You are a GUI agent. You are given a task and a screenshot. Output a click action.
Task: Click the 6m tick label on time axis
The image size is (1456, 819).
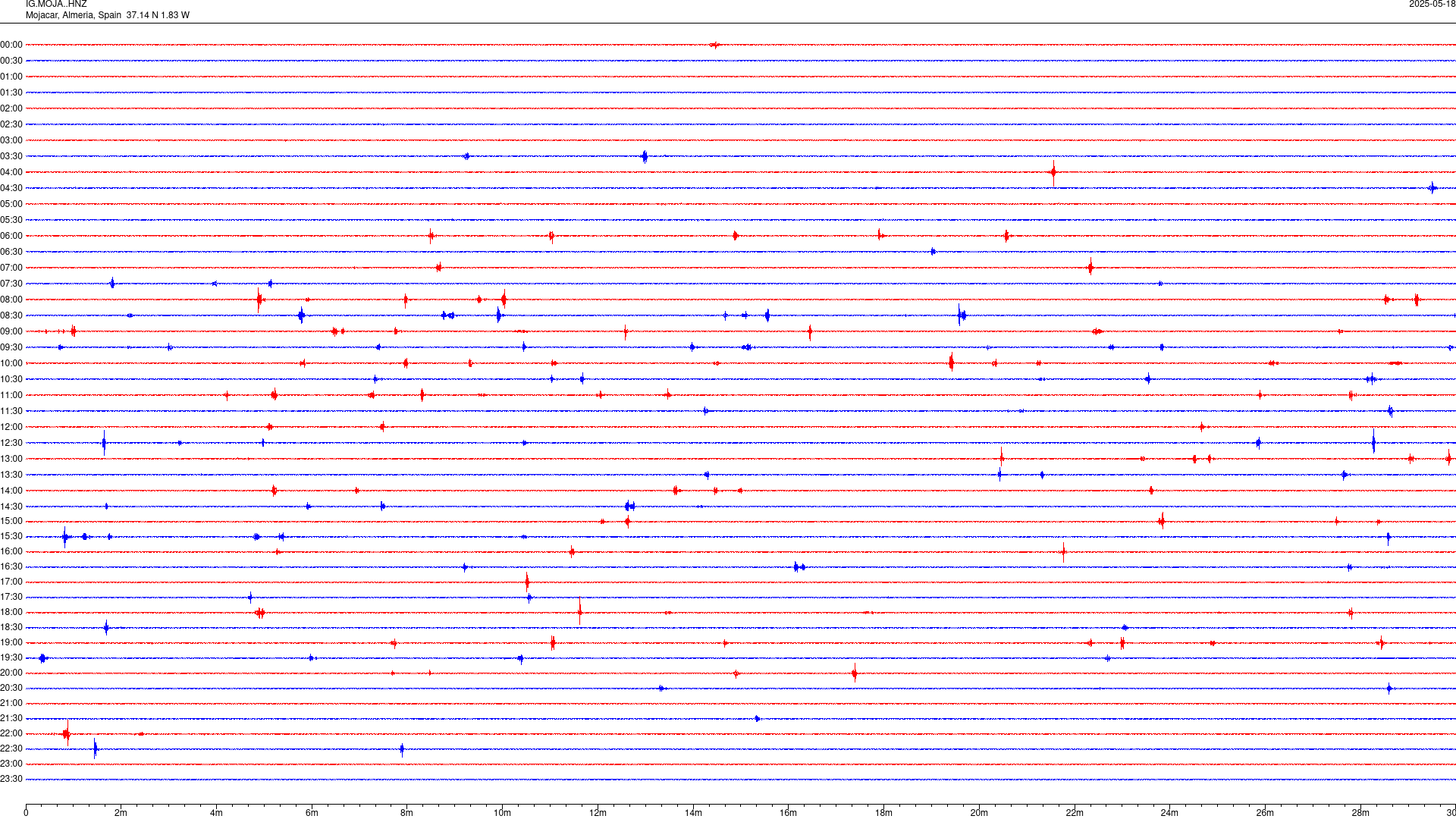tap(312, 813)
